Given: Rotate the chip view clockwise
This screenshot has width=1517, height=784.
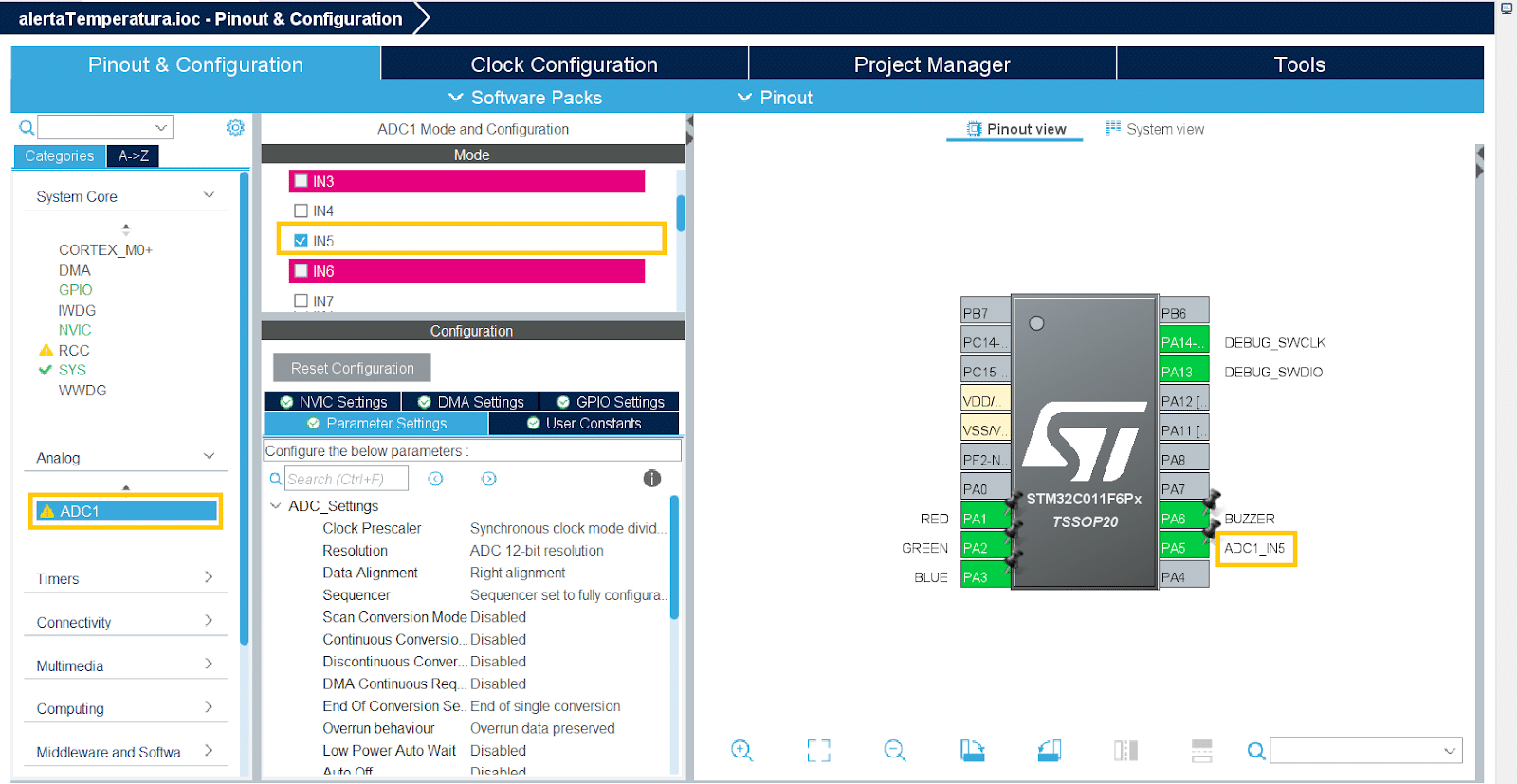Looking at the screenshot, I should [972, 751].
